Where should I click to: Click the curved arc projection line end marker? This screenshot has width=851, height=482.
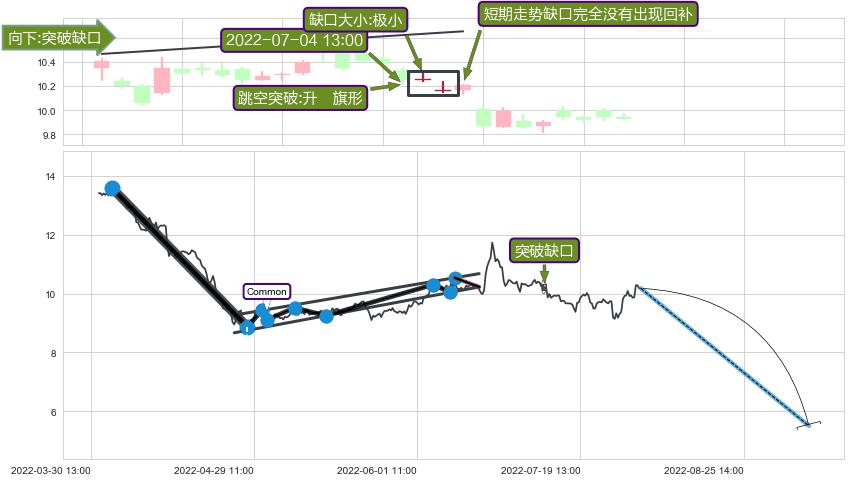809,425
